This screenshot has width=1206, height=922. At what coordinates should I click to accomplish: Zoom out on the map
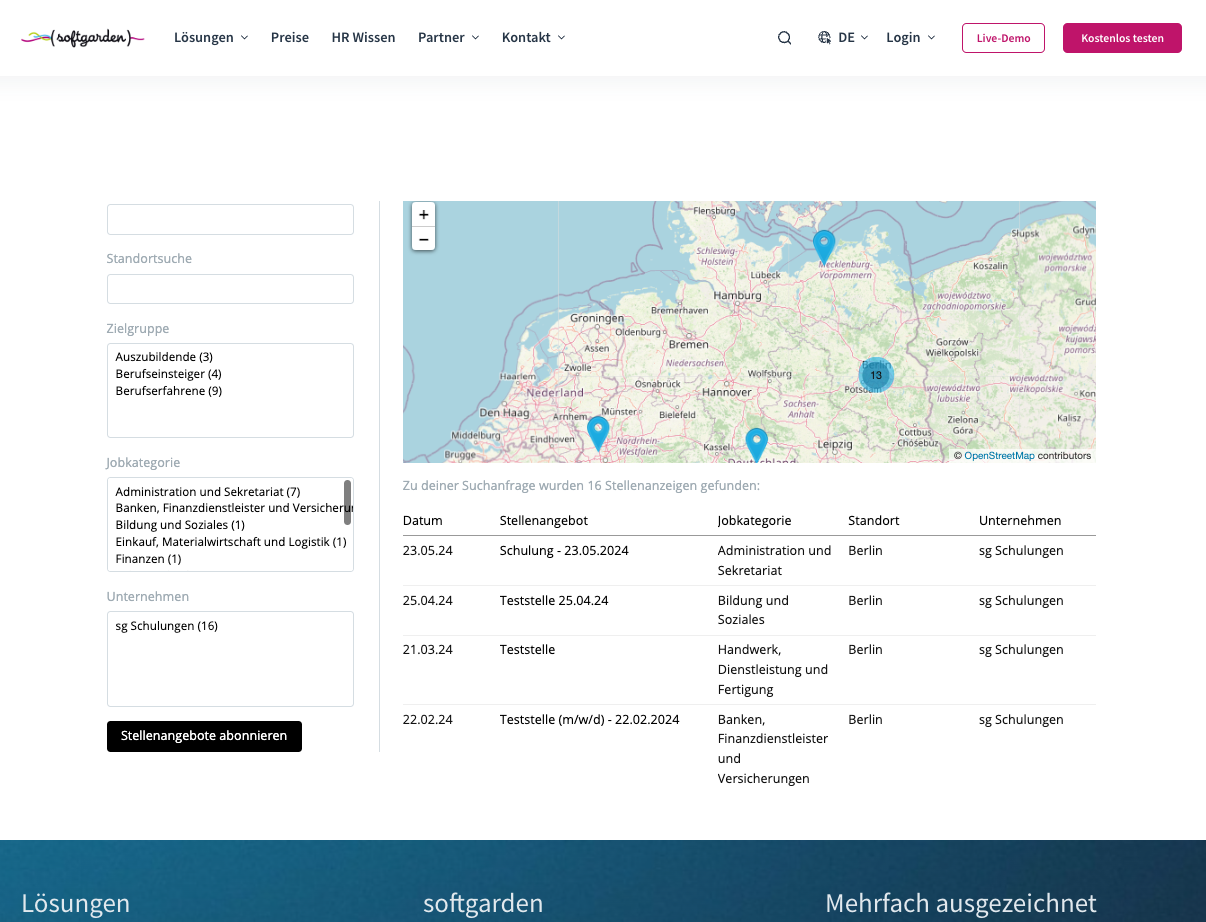tap(424, 239)
